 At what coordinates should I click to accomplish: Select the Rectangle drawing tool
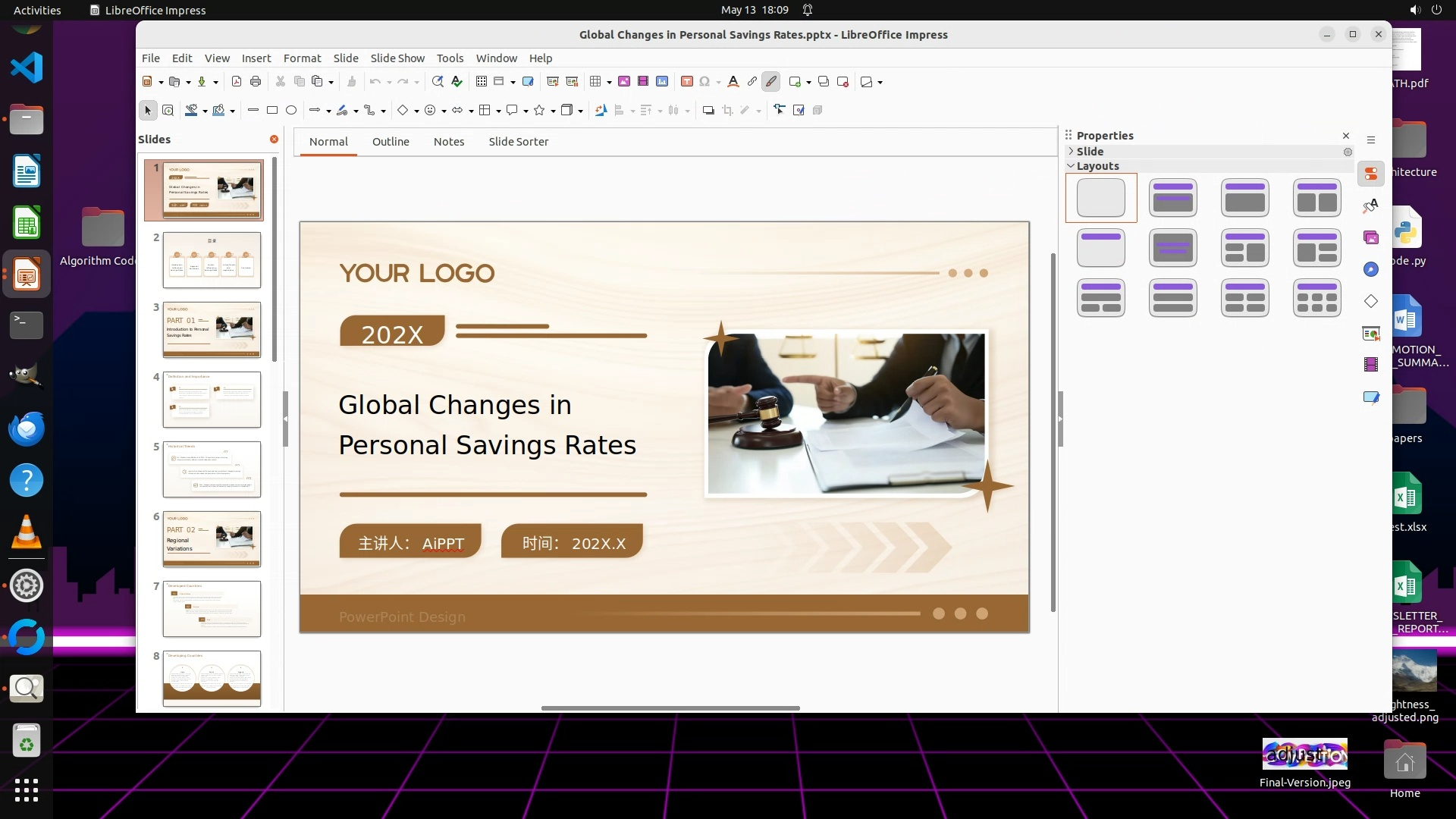click(272, 111)
